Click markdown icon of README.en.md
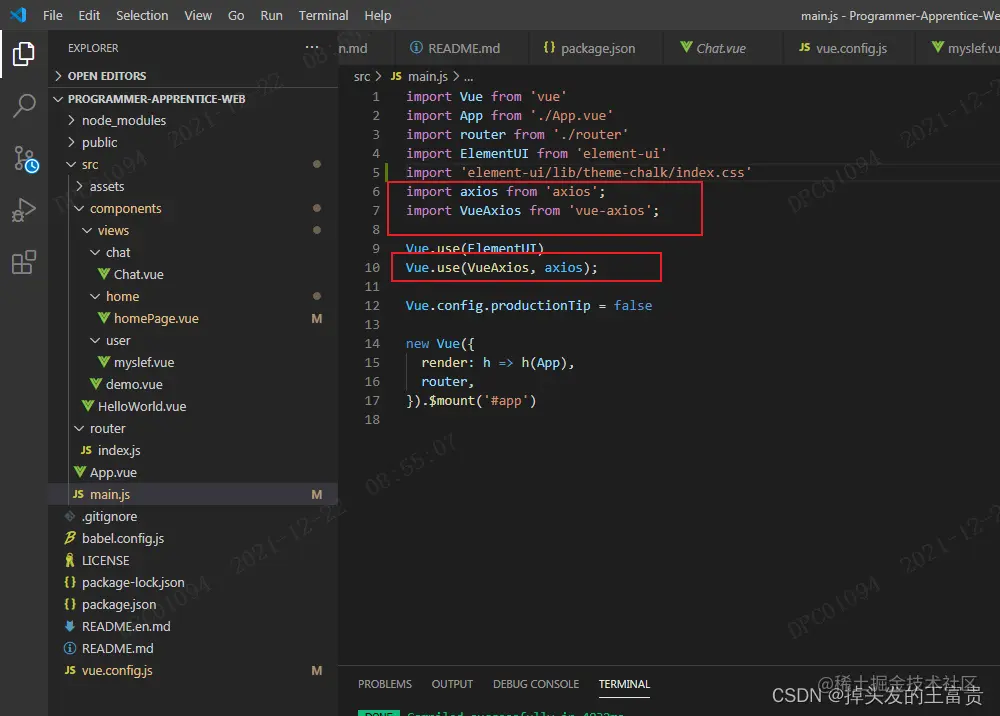The height and width of the screenshot is (716, 1000). (x=70, y=626)
